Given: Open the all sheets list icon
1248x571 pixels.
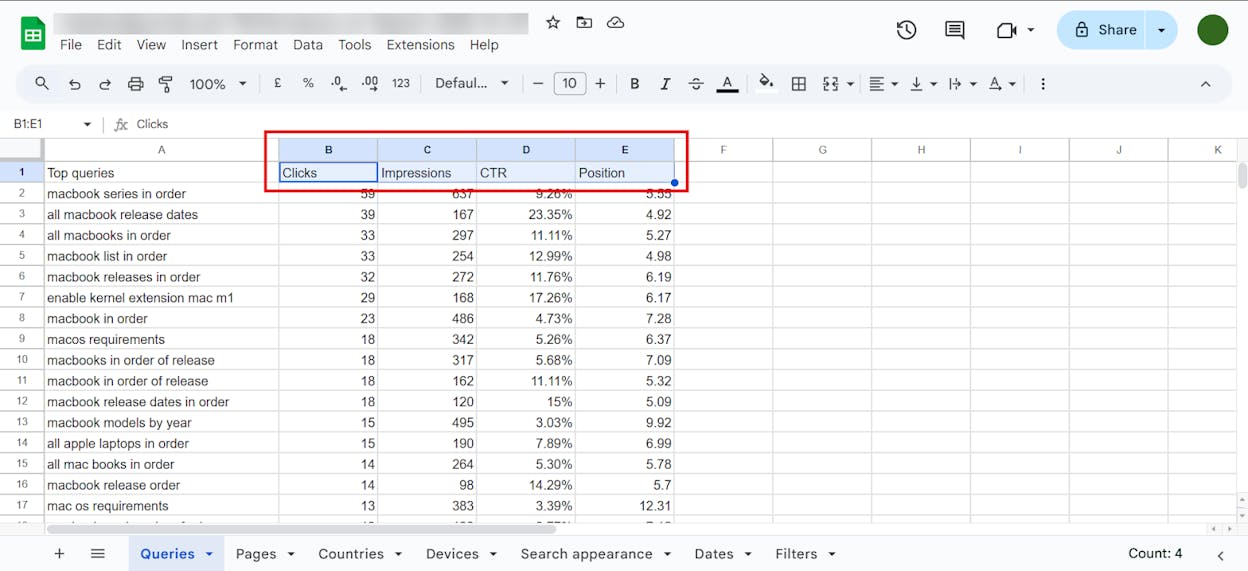Looking at the screenshot, I should (x=97, y=553).
